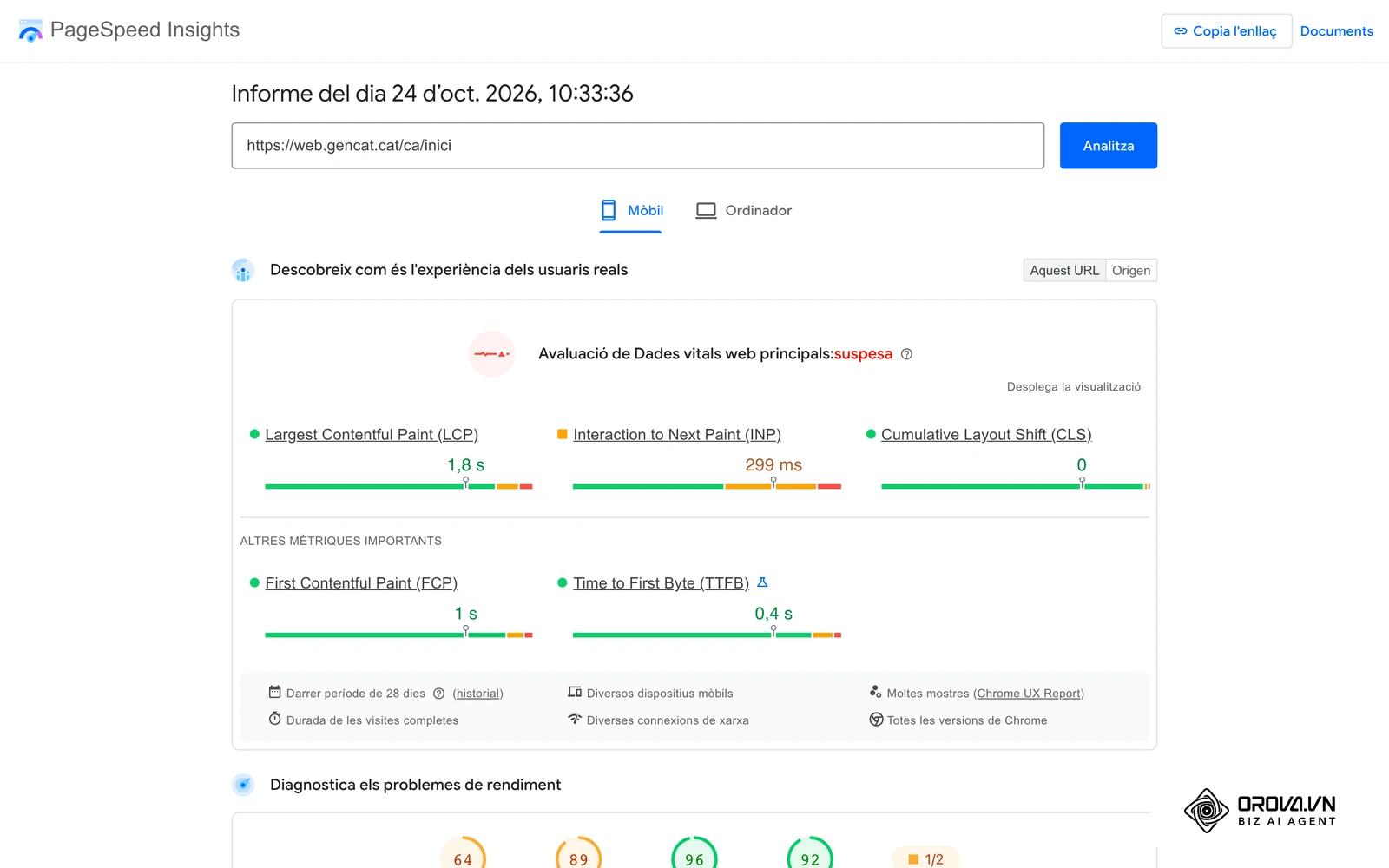
Task: Click the devices icon Diversos dispositius mòbils
Action: 575,692
